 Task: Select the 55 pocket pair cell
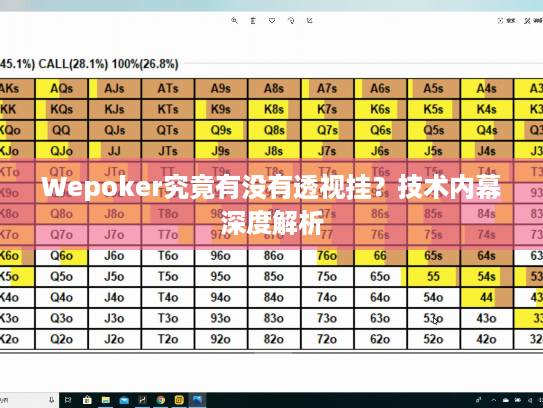[434, 277]
